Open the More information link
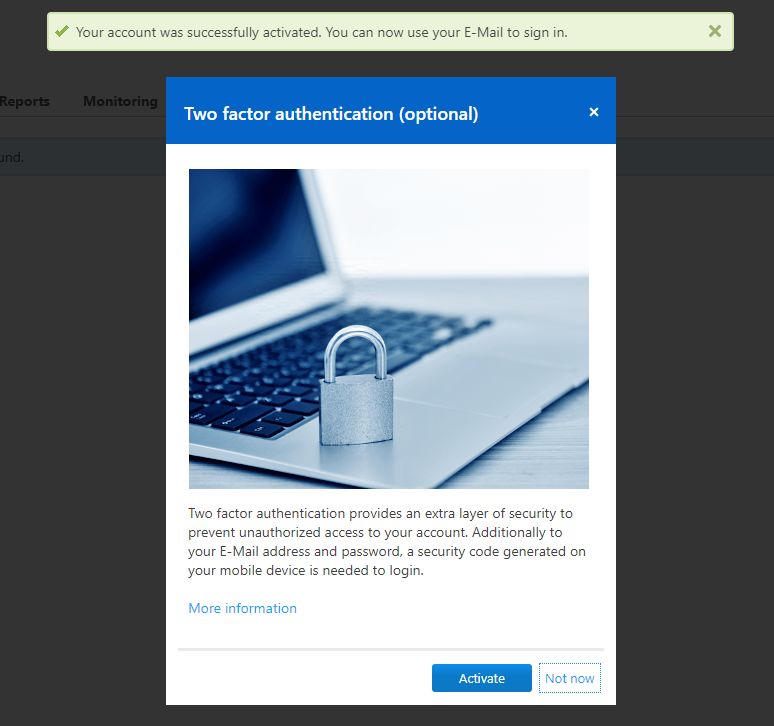The height and width of the screenshot is (726, 774). click(242, 608)
